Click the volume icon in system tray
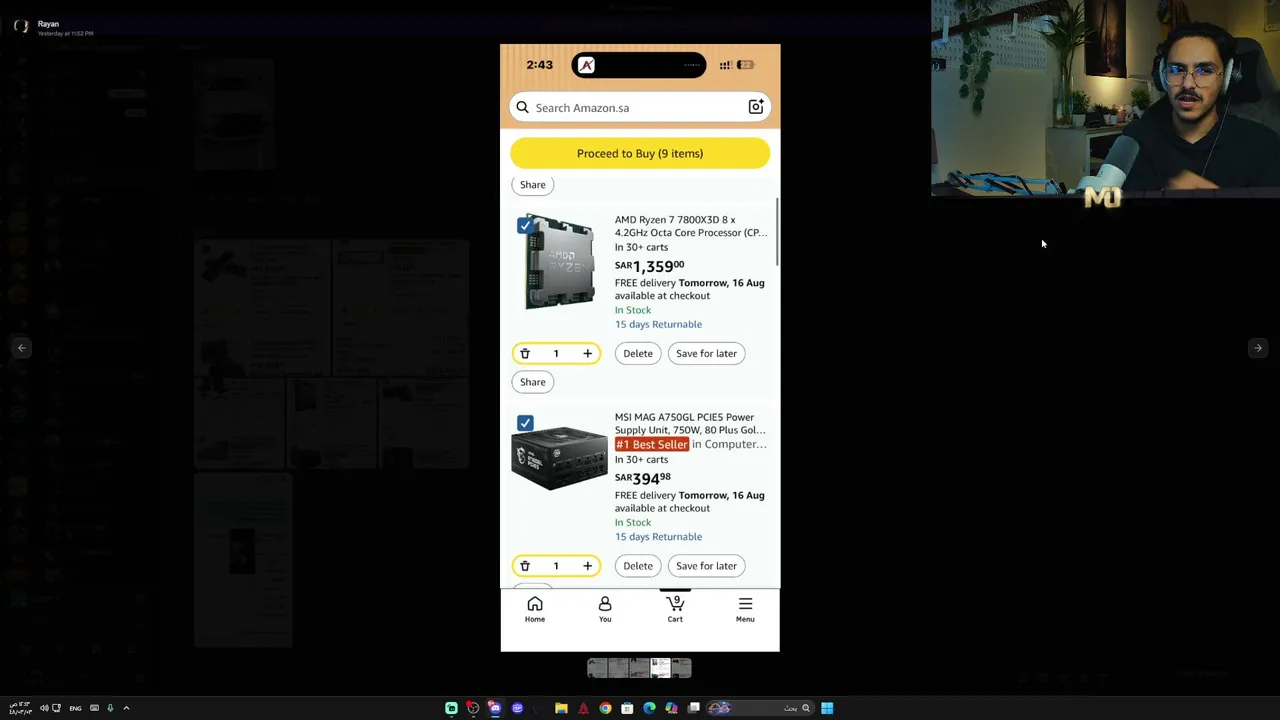1280x720 pixels. (x=44, y=708)
